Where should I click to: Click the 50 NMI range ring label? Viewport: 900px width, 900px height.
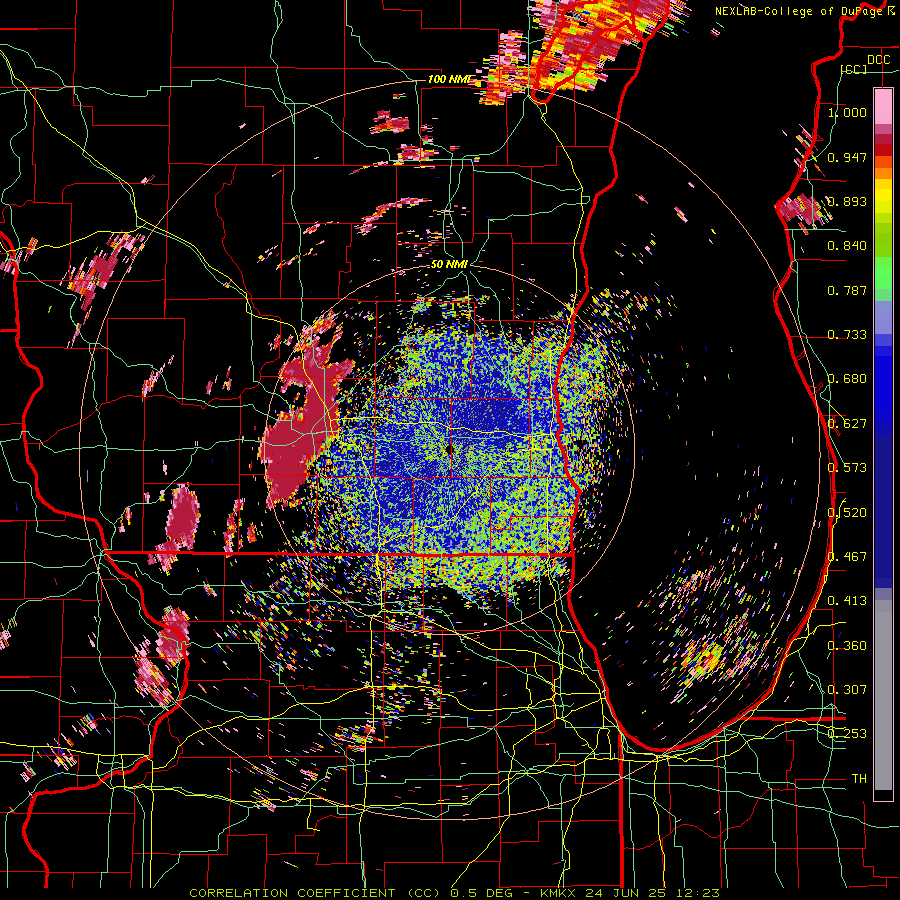(x=449, y=264)
